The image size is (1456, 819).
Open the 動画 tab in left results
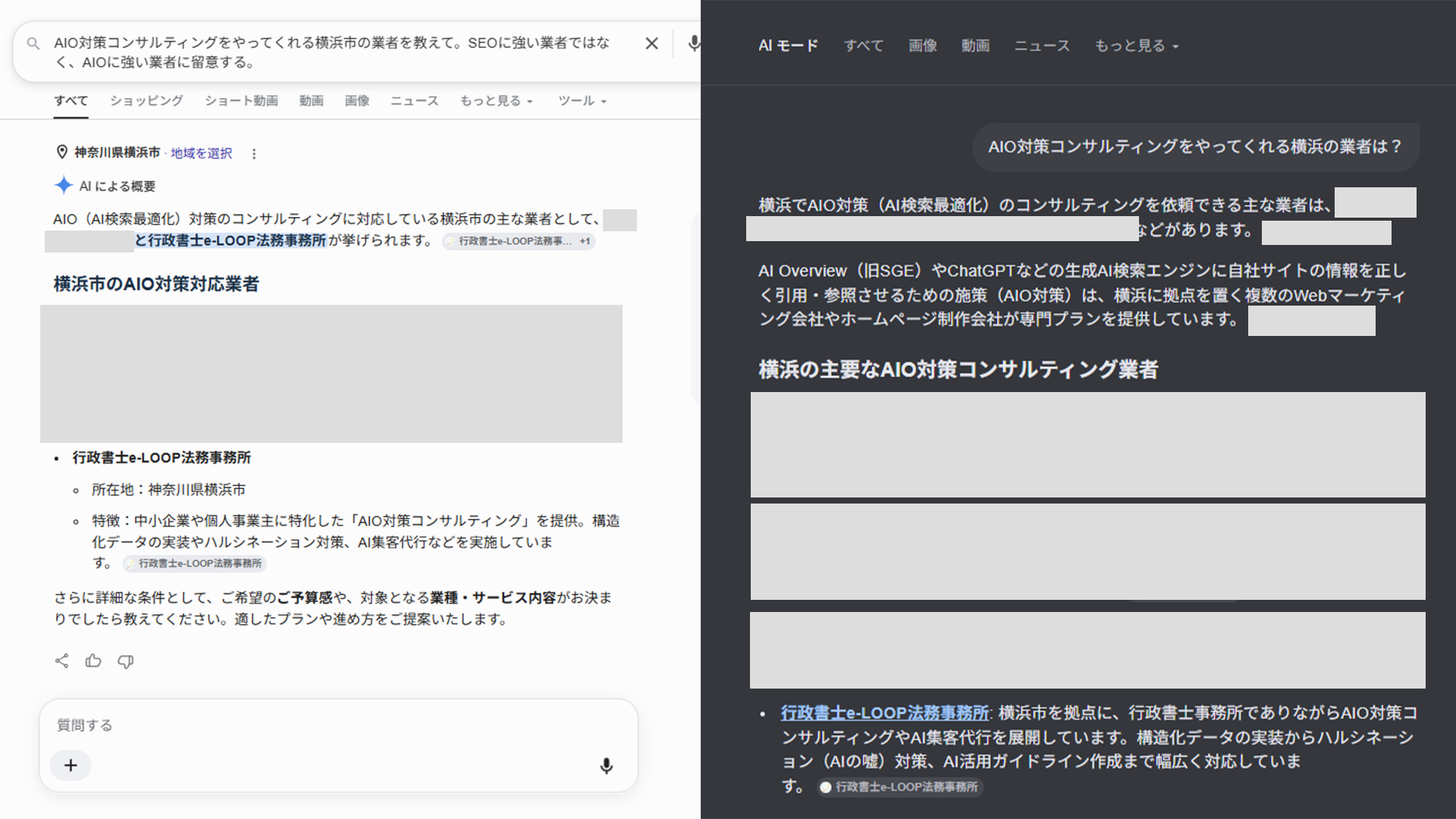tap(311, 101)
